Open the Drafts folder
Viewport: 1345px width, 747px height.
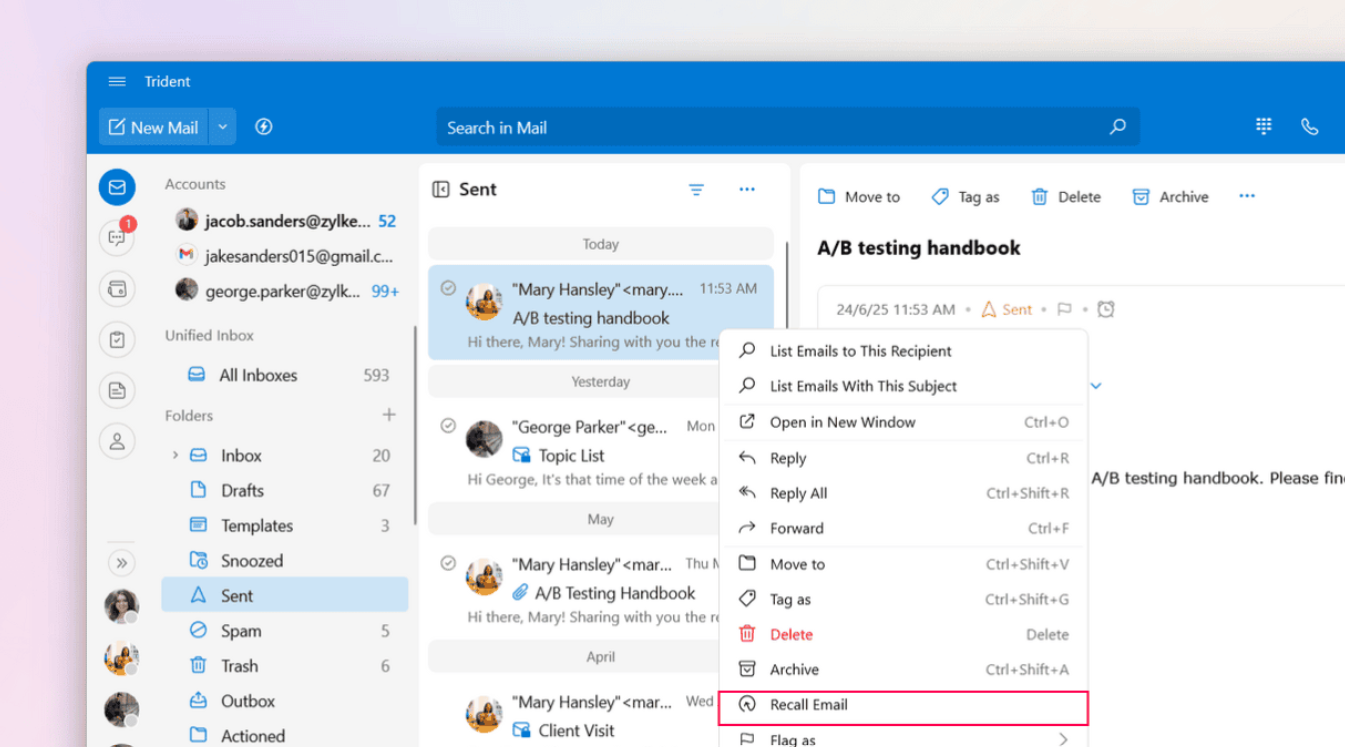286,490
